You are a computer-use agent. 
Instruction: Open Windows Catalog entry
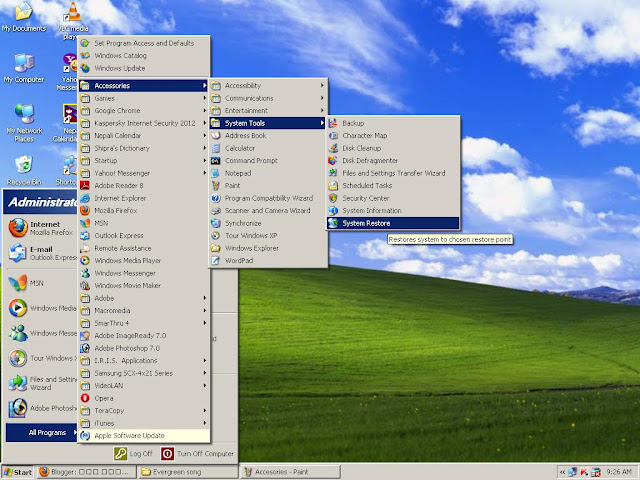click(x=144, y=56)
